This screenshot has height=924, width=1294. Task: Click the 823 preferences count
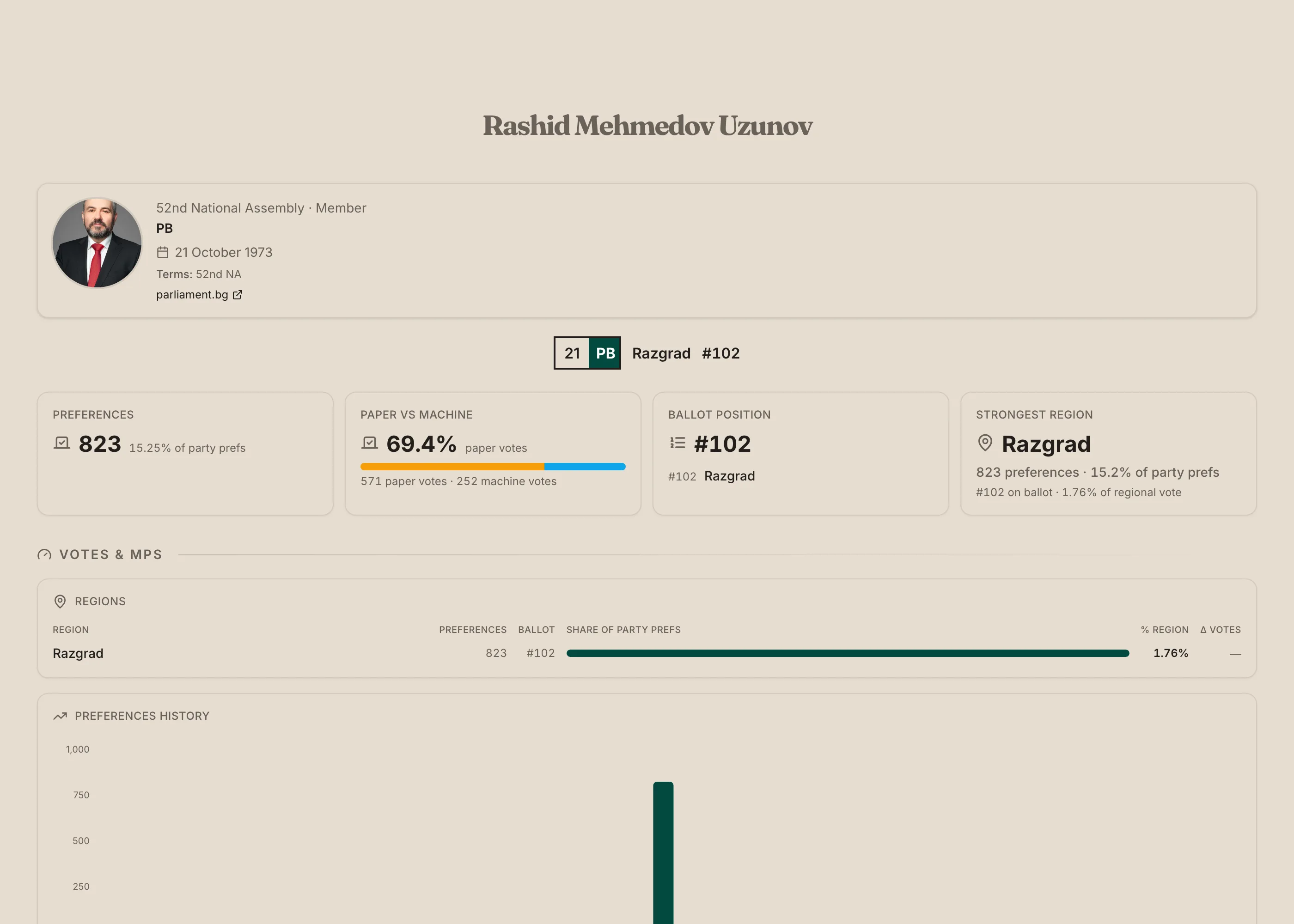[99, 444]
